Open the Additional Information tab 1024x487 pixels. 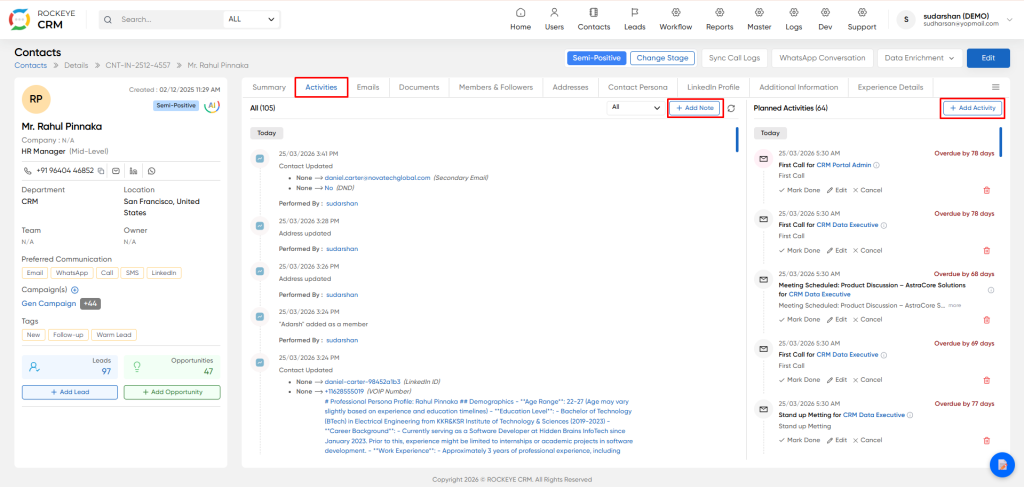[799, 87]
